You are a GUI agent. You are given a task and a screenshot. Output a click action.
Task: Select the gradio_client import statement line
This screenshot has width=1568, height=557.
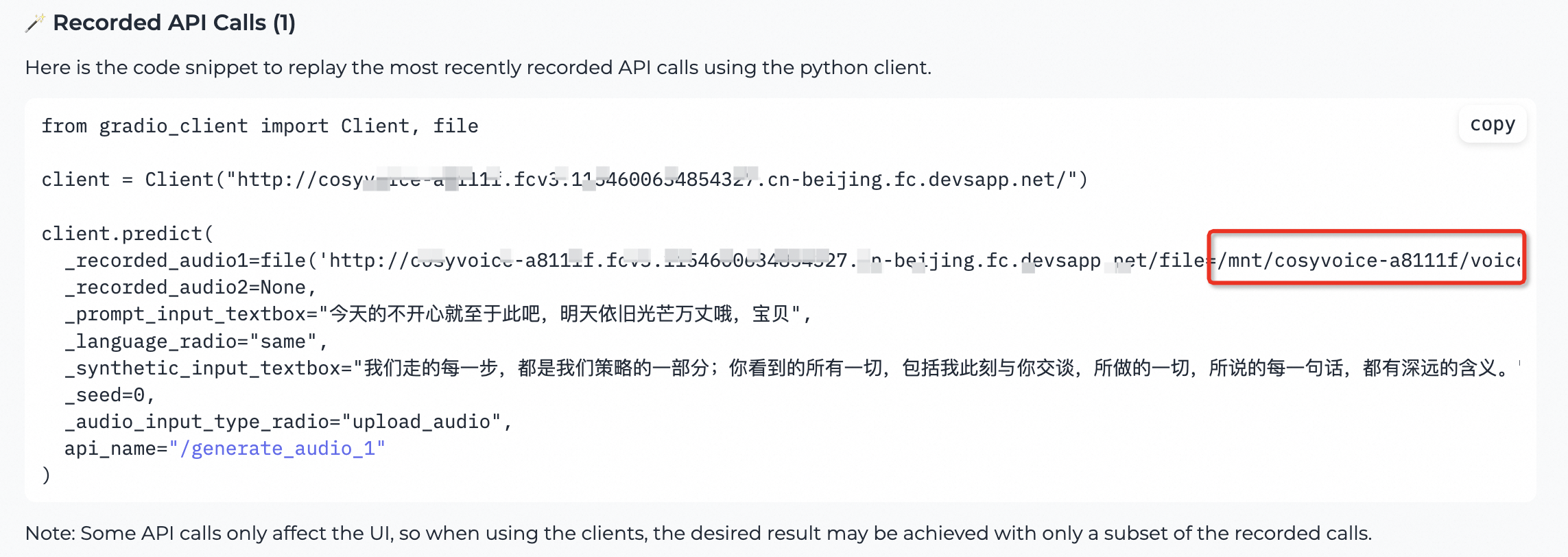259,126
